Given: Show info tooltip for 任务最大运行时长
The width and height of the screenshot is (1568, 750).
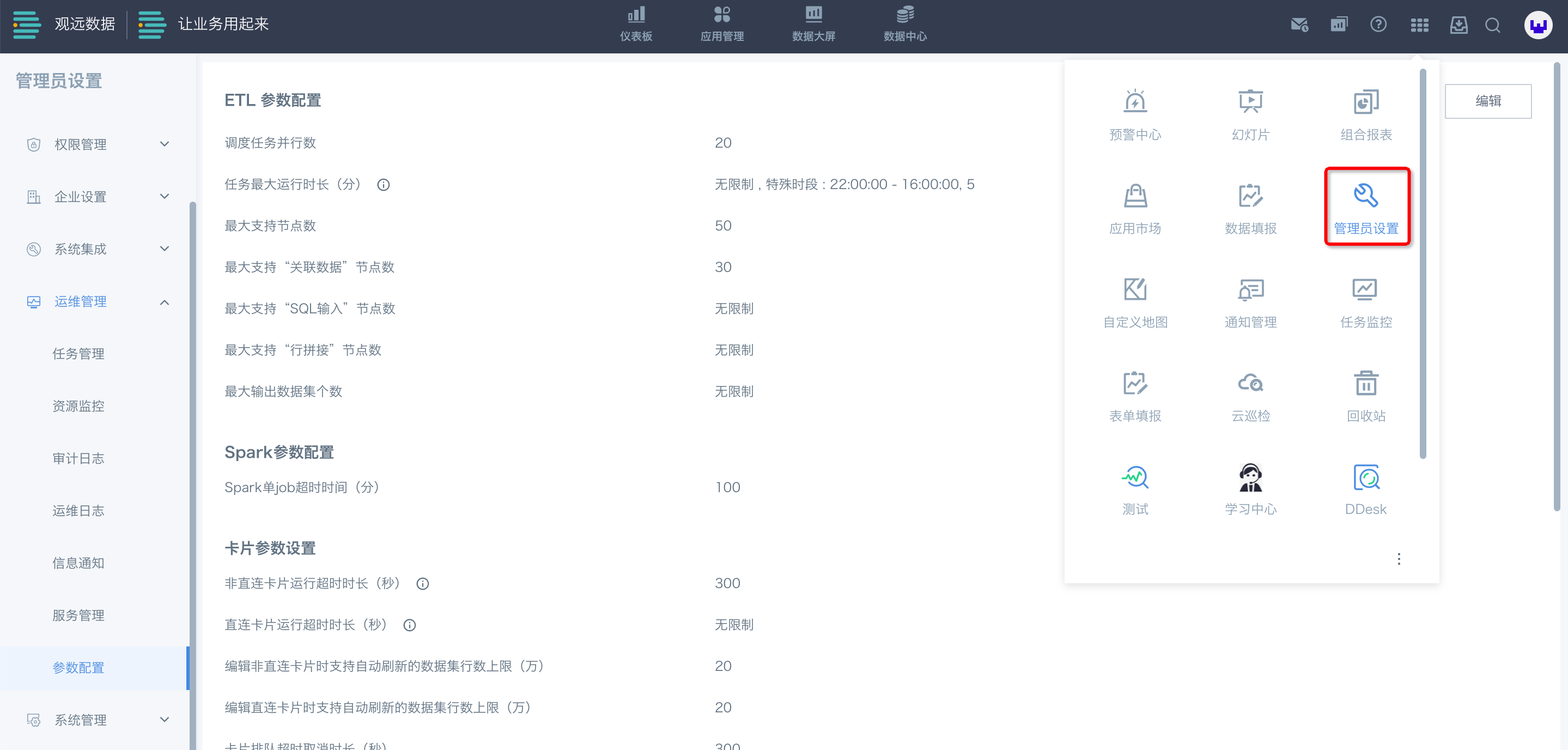Looking at the screenshot, I should (x=384, y=184).
